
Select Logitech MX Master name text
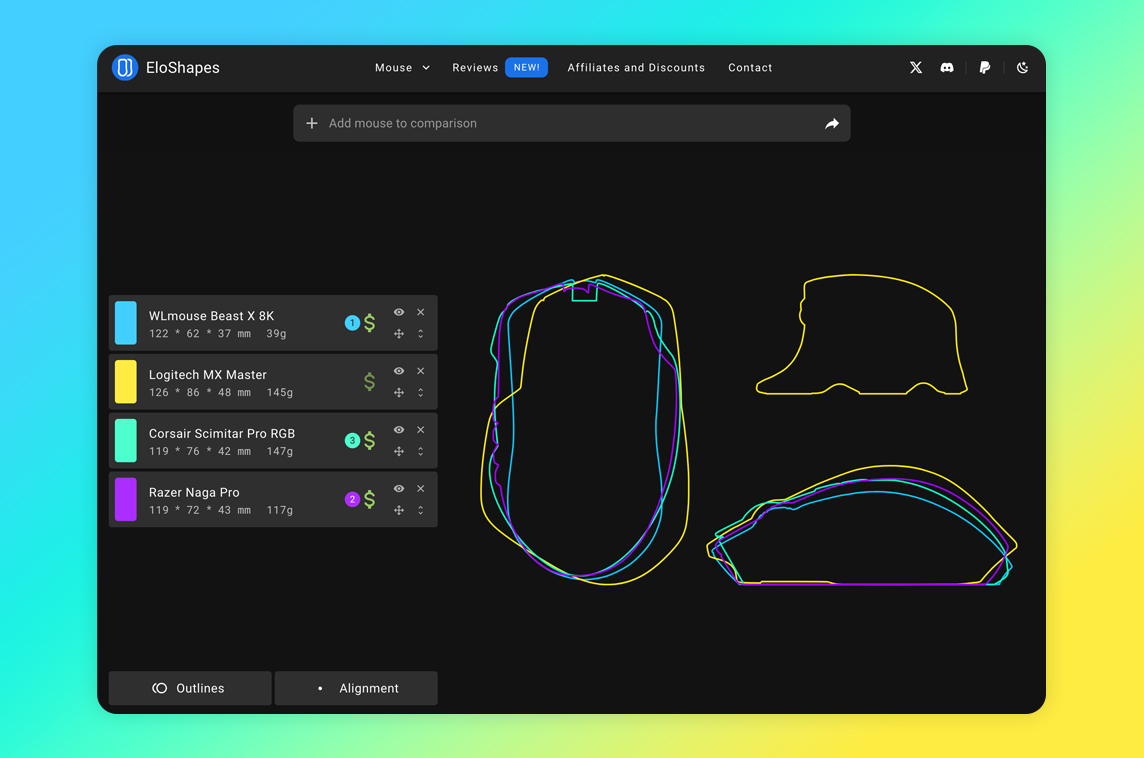208,375
